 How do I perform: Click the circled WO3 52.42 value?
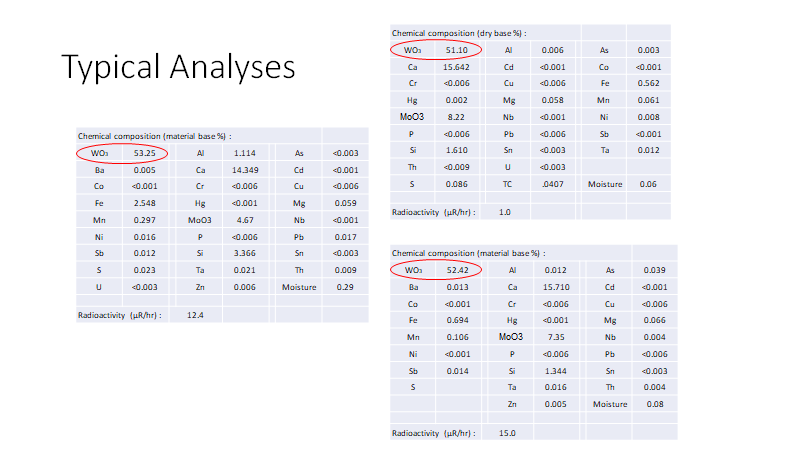pos(456,270)
